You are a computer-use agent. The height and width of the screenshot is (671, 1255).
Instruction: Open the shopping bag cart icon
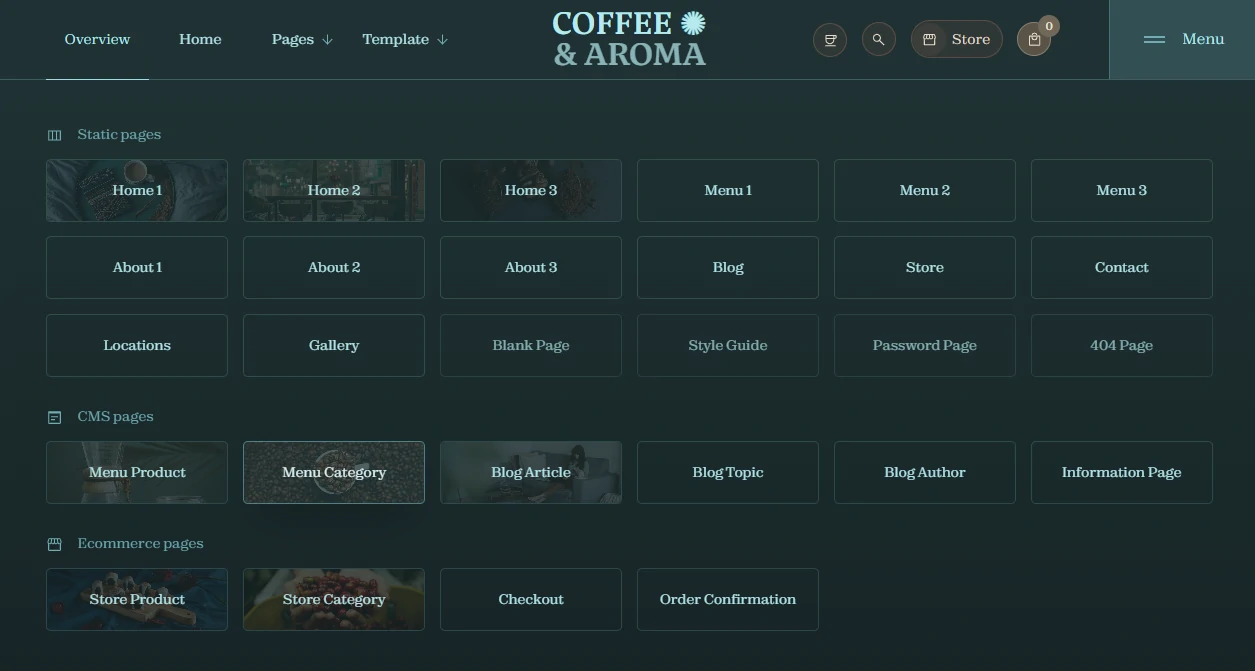point(1034,40)
